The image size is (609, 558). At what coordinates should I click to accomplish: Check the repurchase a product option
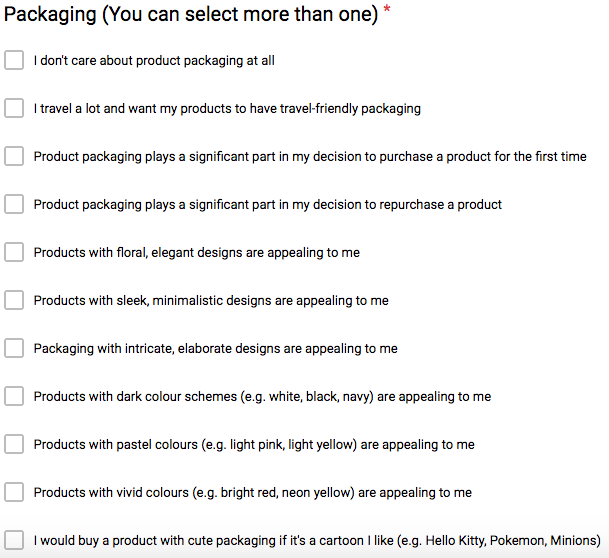click(14, 204)
